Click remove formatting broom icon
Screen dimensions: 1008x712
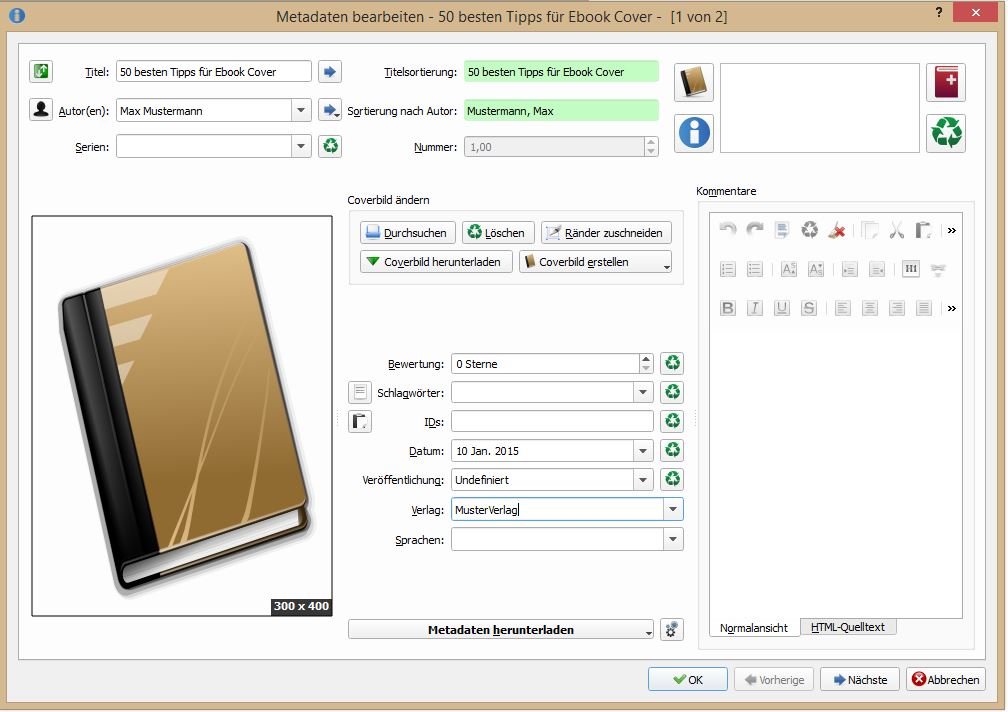(836, 230)
